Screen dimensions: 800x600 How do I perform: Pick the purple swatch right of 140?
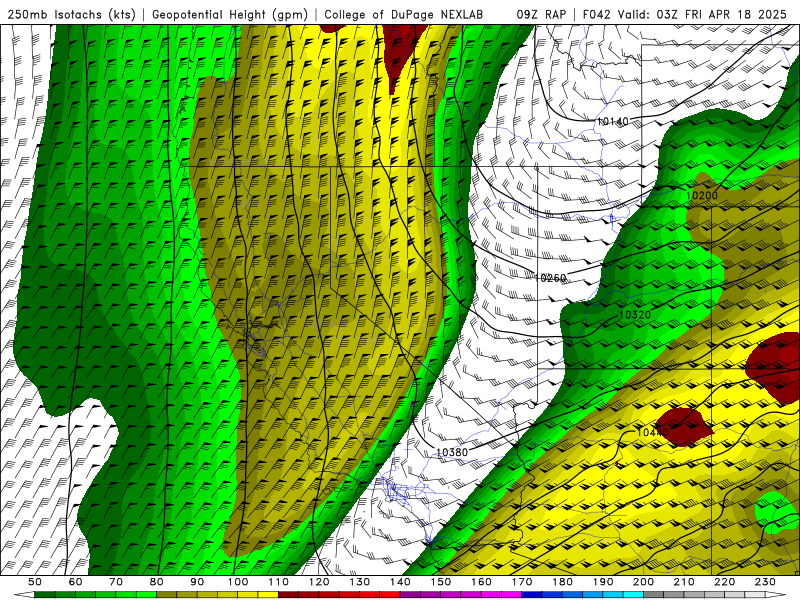tap(410, 594)
